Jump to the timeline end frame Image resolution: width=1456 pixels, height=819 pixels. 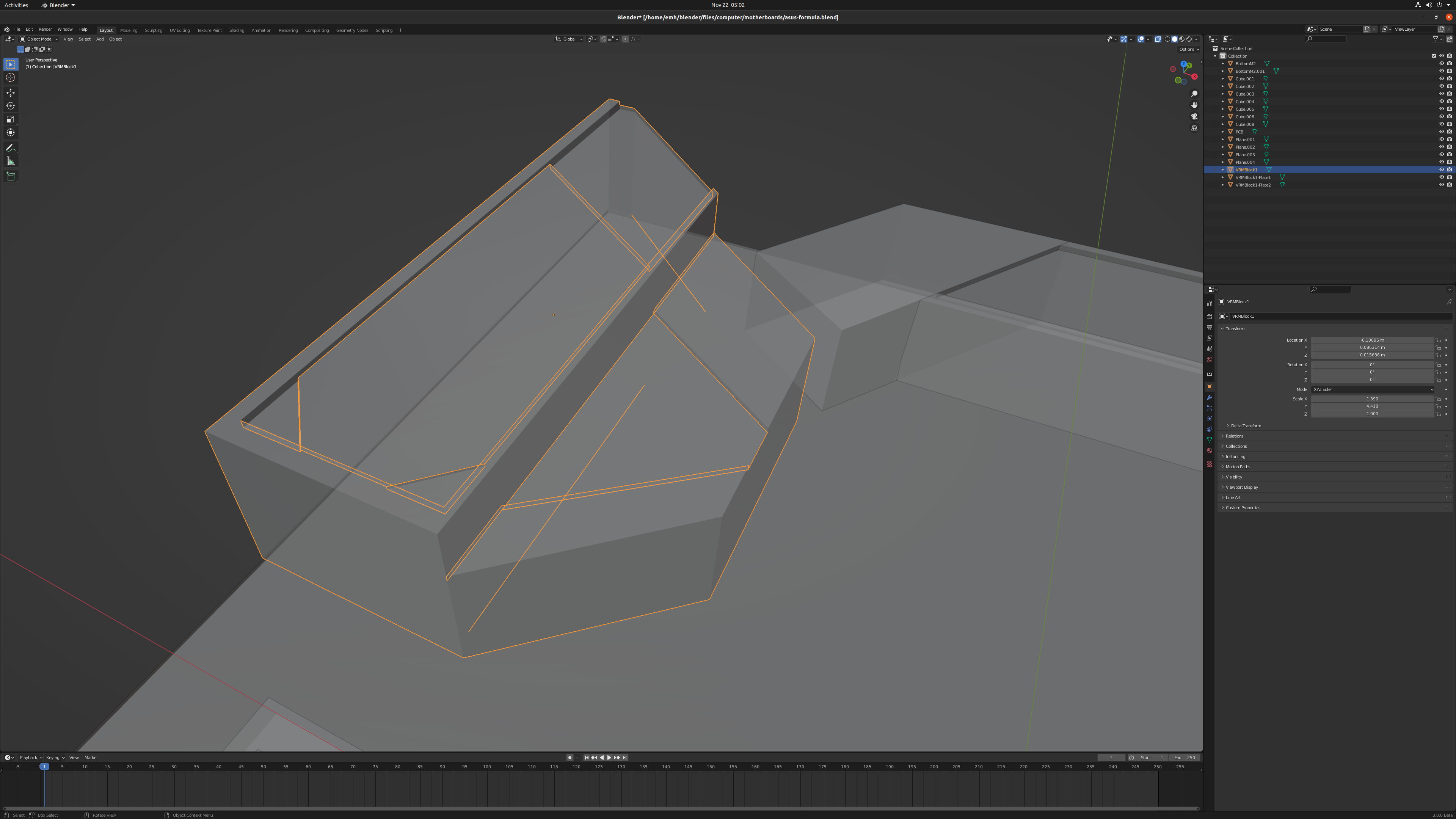(624, 758)
